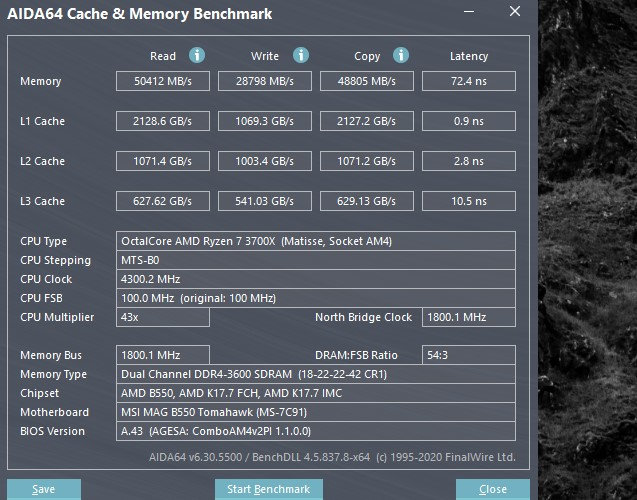Select Memory read value 50412 MB/s
This screenshot has height=500, width=637.
click(x=163, y=81)
